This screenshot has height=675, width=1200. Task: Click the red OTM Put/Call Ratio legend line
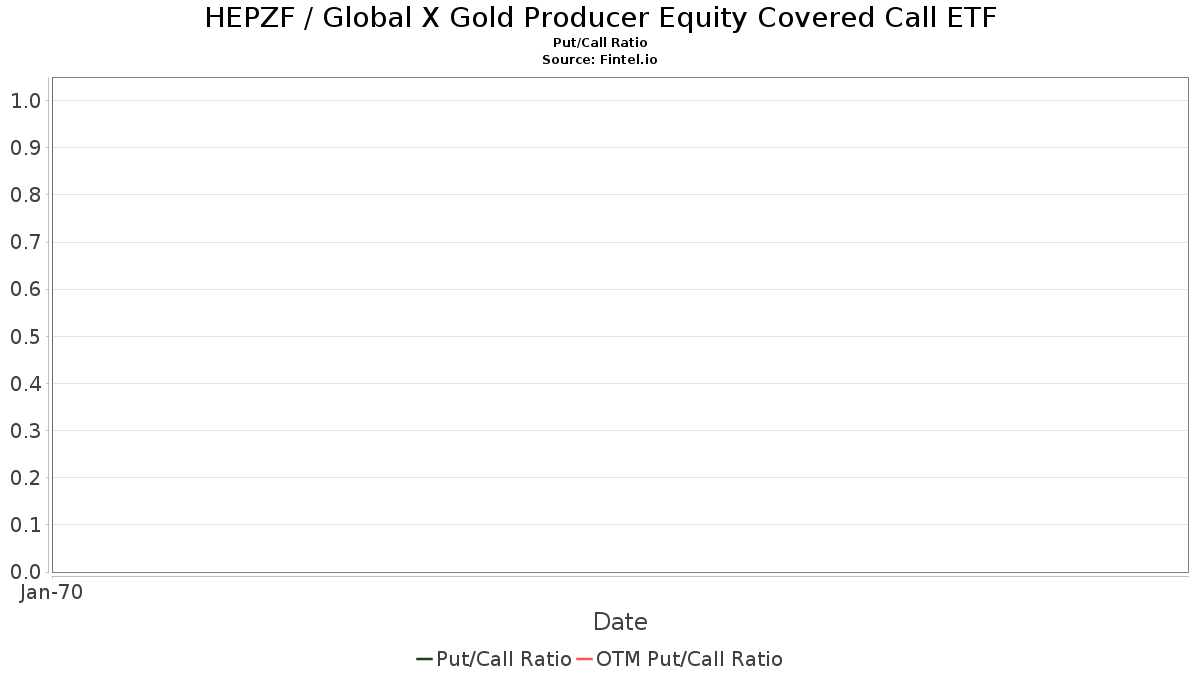[584, 659]
